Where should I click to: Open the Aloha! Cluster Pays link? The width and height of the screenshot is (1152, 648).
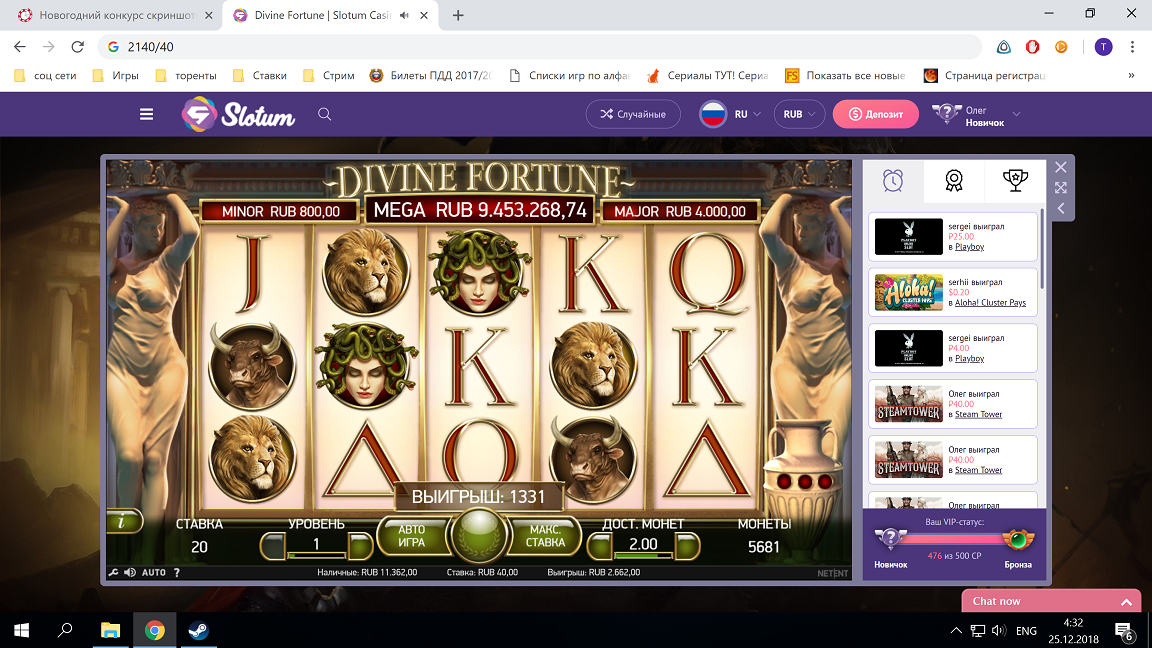(x=990, y=303)
